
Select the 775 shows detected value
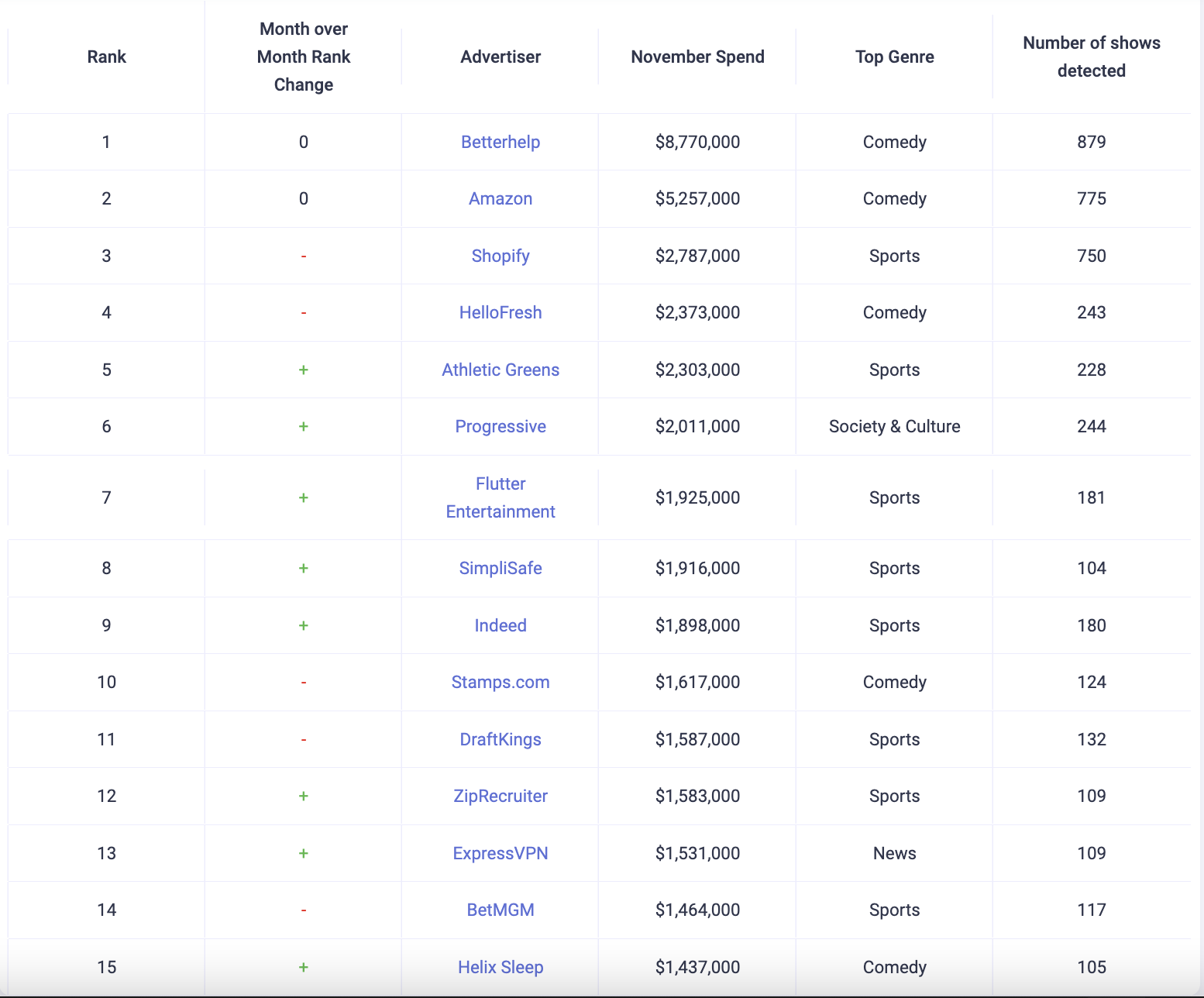pyautogui.click(x=1092, y=198)
